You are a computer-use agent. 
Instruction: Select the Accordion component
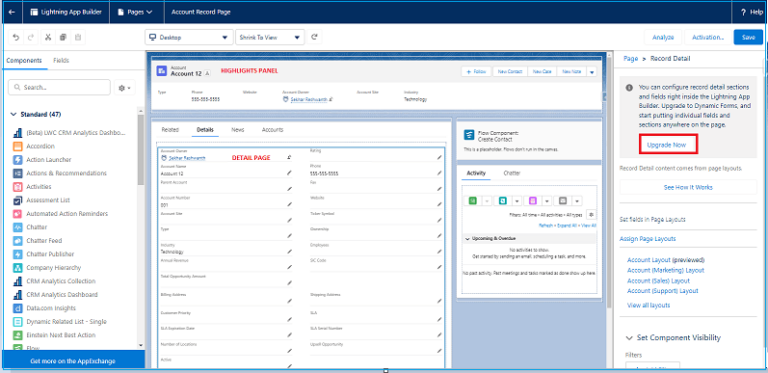pos(34,146)
